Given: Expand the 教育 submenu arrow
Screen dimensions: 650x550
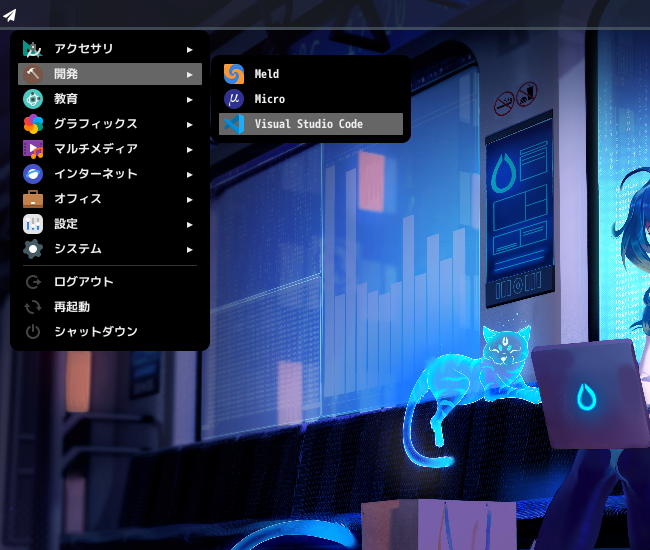Looking at the screenshot, I should pyautogui.click(x=189, y=99).
